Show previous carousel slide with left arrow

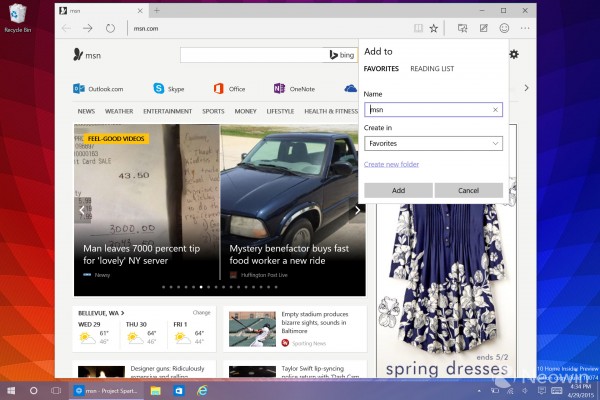pos(82,210)
